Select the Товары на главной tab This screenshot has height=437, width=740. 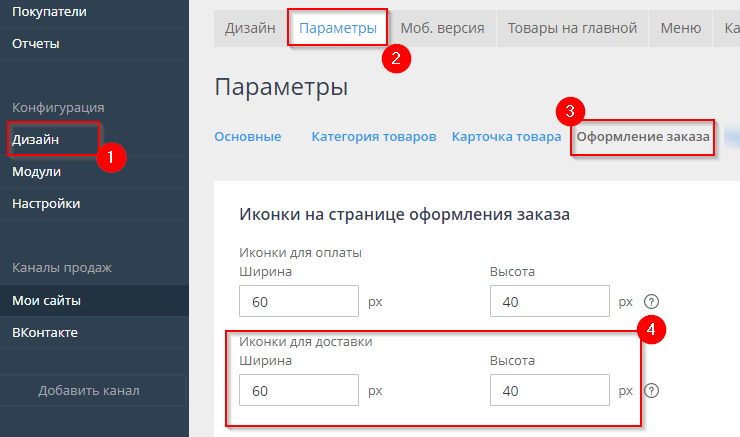tap(572, 28)
